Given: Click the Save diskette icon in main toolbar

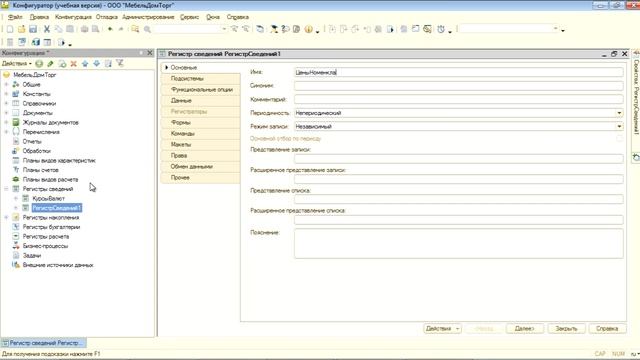Looking at the screenshot, I should pyautogui.click(x=33, y=29).
